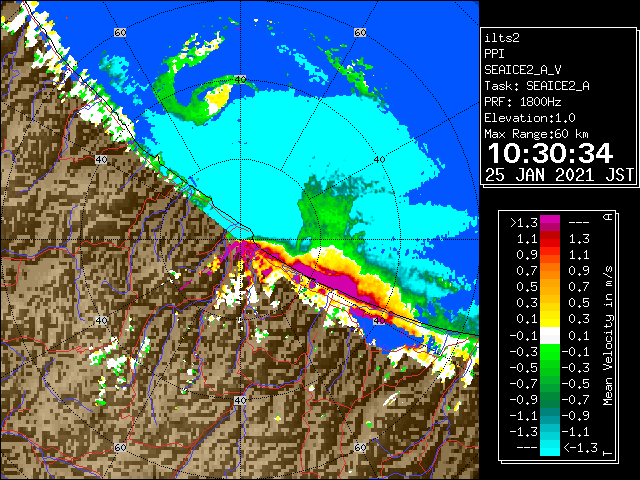Click the right-column '-1.1' legend value
Image resolution: width=640 pixels, height=480 pixels.
pos(576,431)
